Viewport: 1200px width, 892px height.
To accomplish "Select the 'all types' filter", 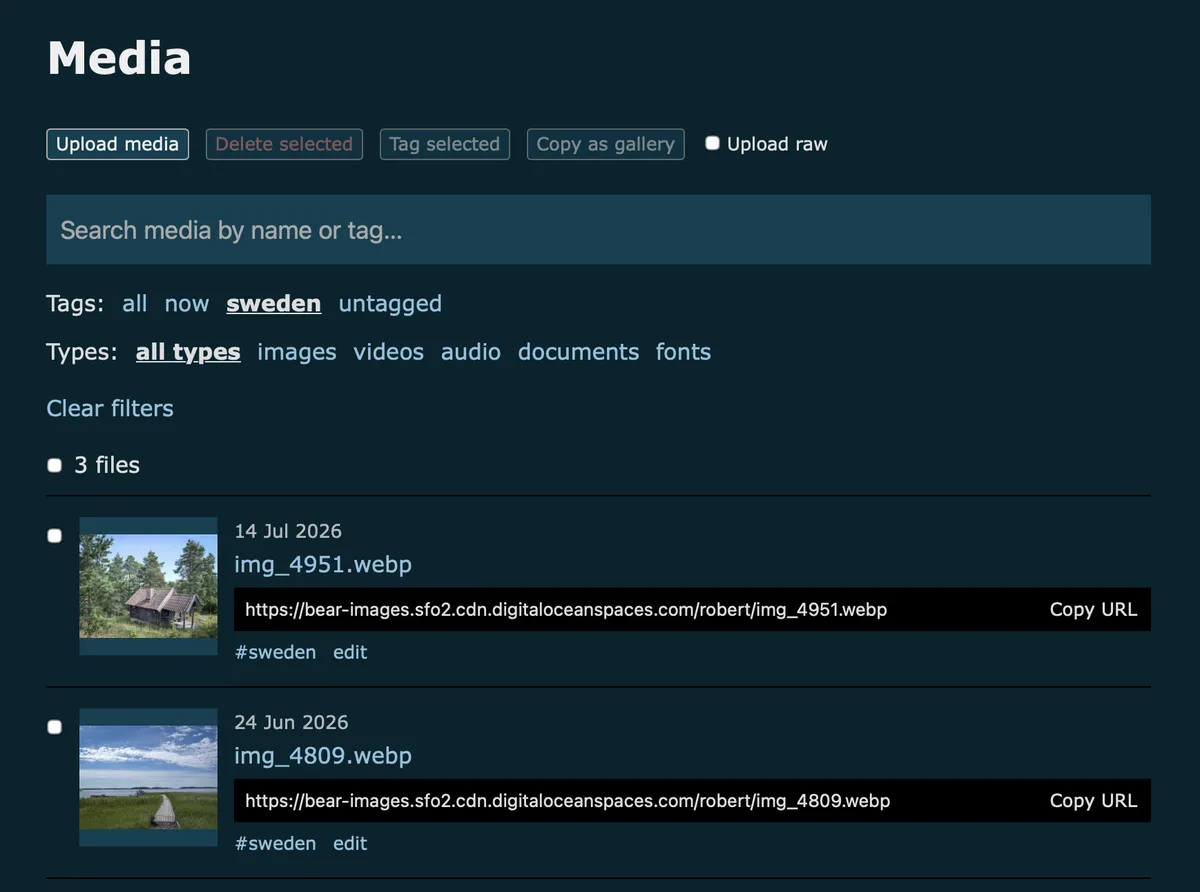I will [x=188, y=352].
